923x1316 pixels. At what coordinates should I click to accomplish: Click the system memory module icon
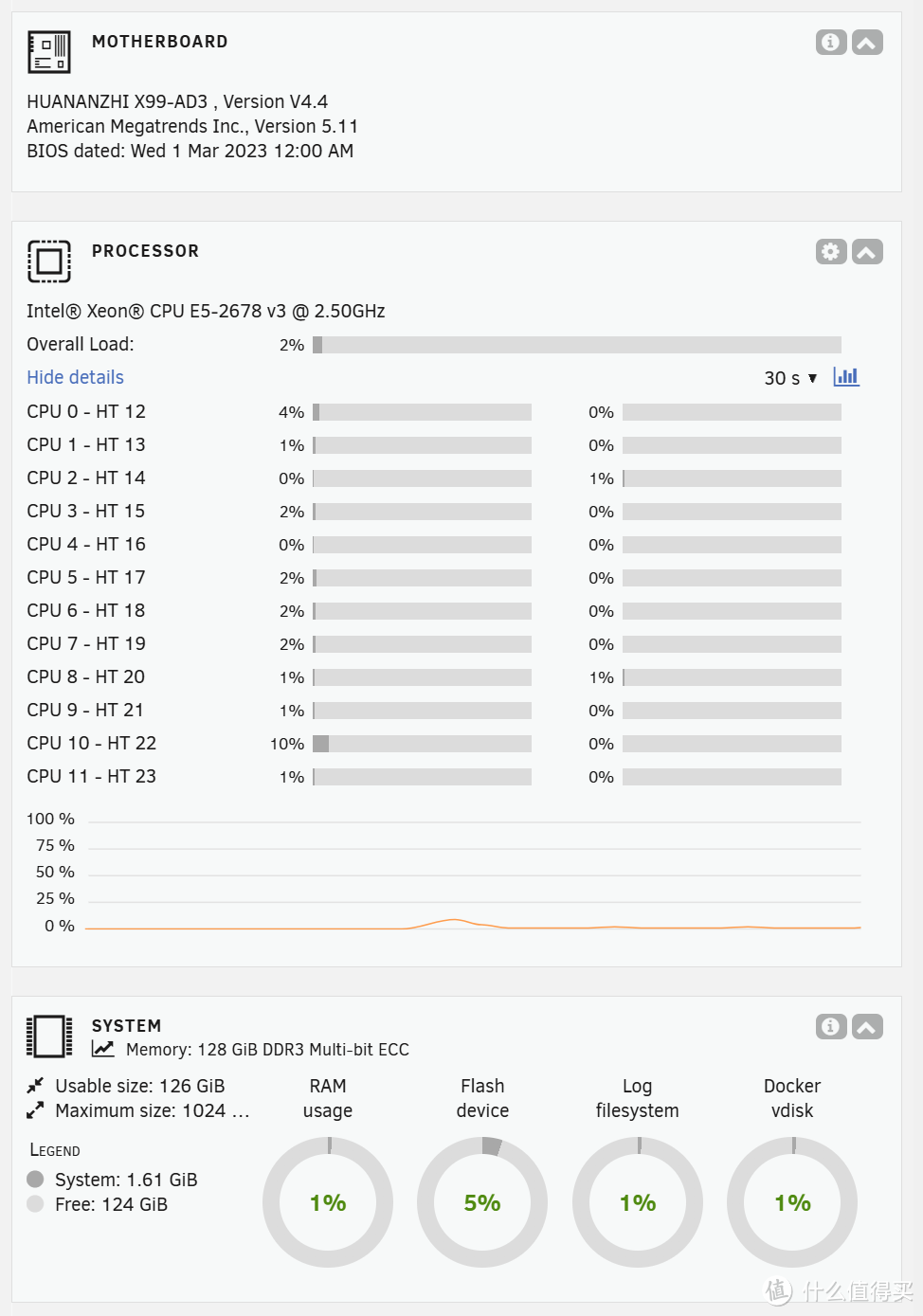49,1037
